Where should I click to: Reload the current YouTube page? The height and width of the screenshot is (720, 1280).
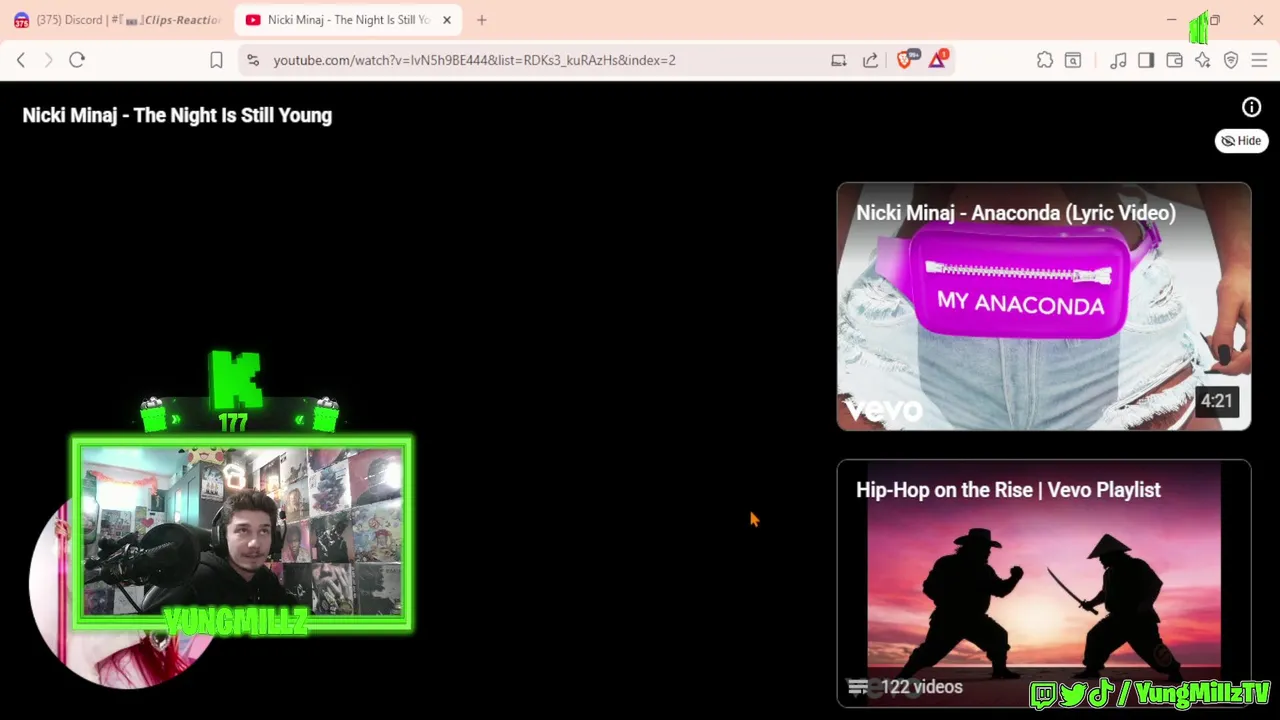77,60
